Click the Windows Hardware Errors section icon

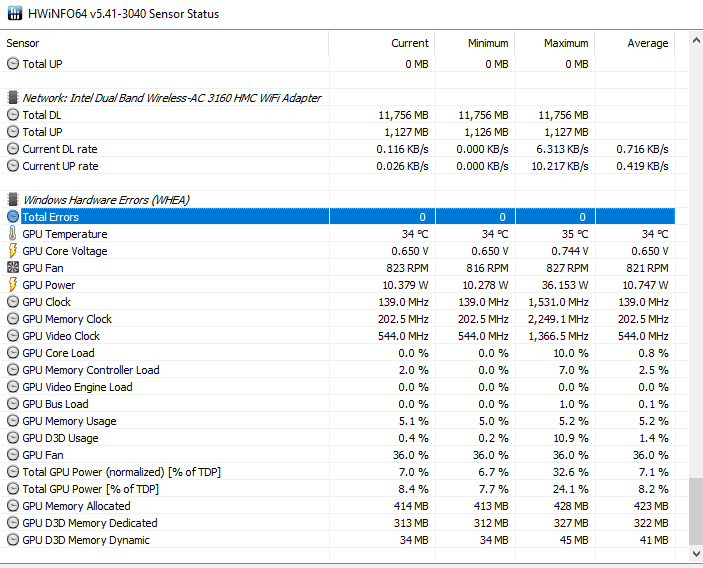tap(13, 200)
